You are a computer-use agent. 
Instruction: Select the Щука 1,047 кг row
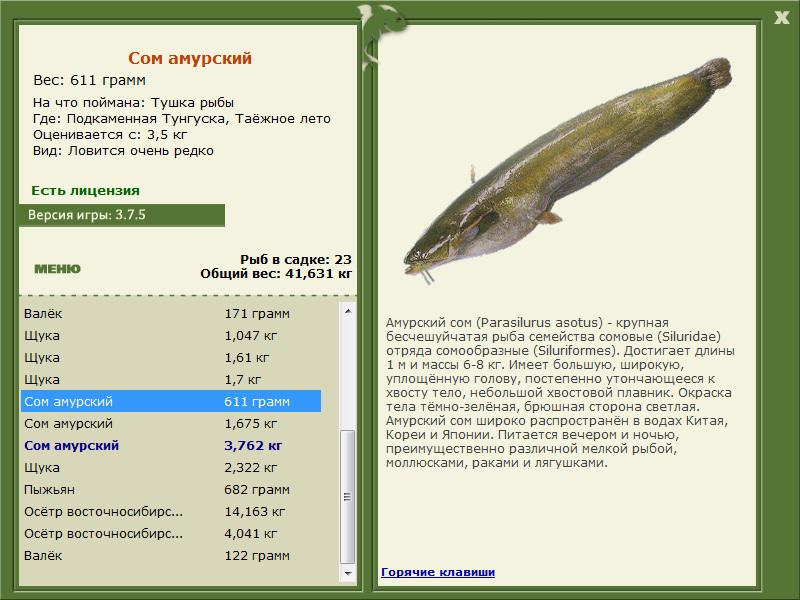(171, 335)
